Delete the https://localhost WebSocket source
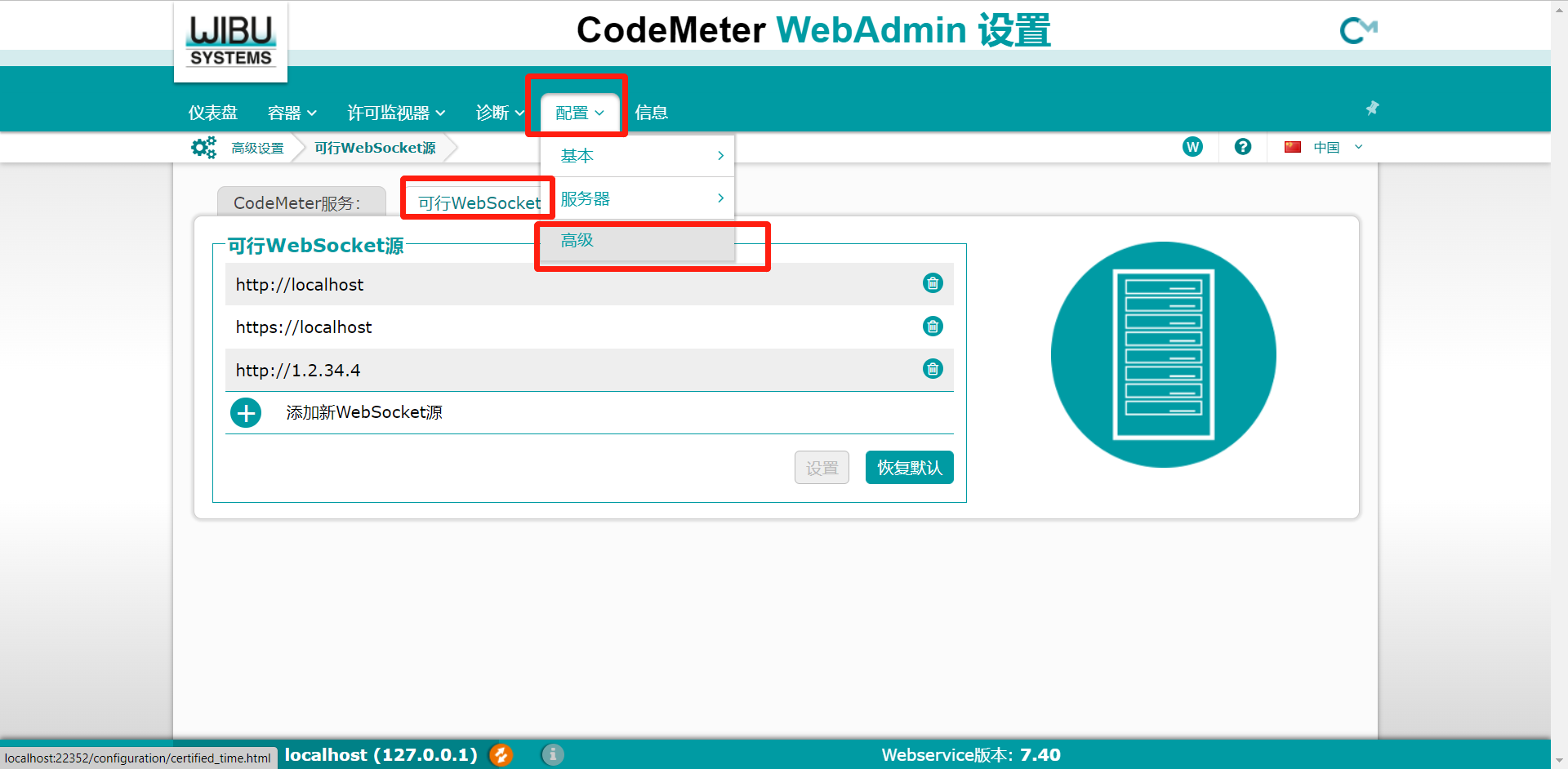1568x769 pixels. tap(933, 327)
